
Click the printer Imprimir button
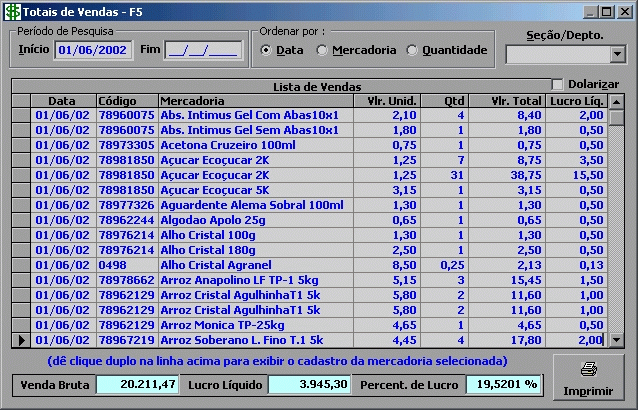589,377
